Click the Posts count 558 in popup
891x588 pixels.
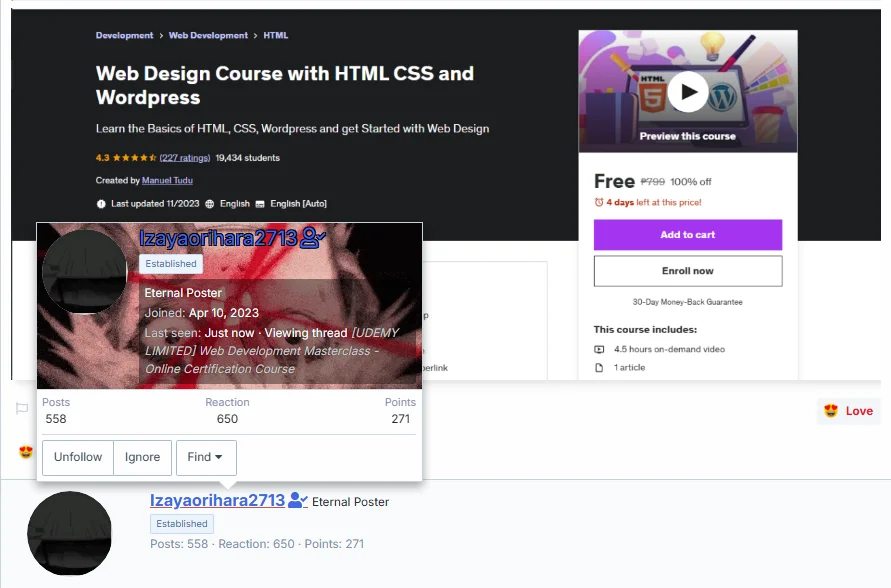click(56, 419)
